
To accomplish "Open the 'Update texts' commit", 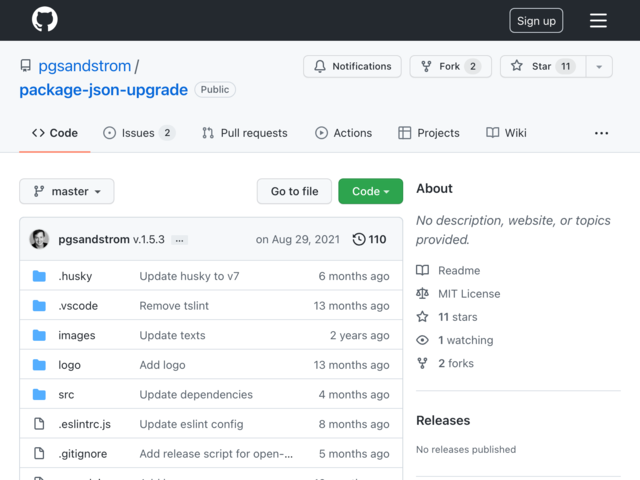I will point(172,335).
